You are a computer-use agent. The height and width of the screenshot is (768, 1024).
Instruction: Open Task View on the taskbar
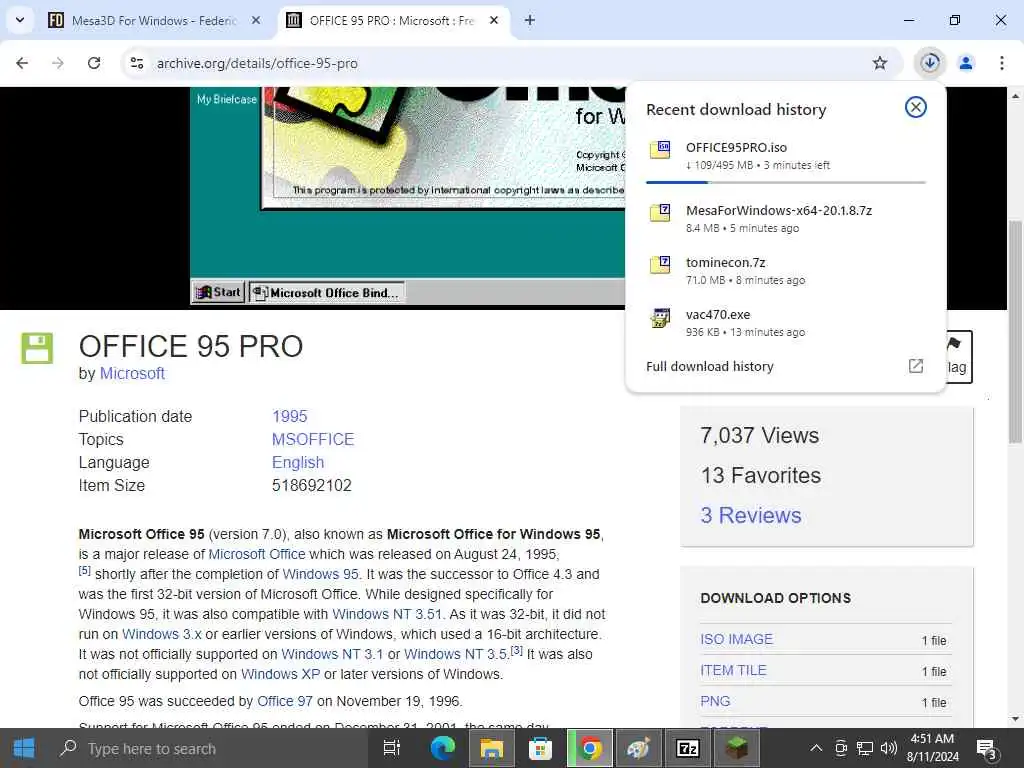392,748
